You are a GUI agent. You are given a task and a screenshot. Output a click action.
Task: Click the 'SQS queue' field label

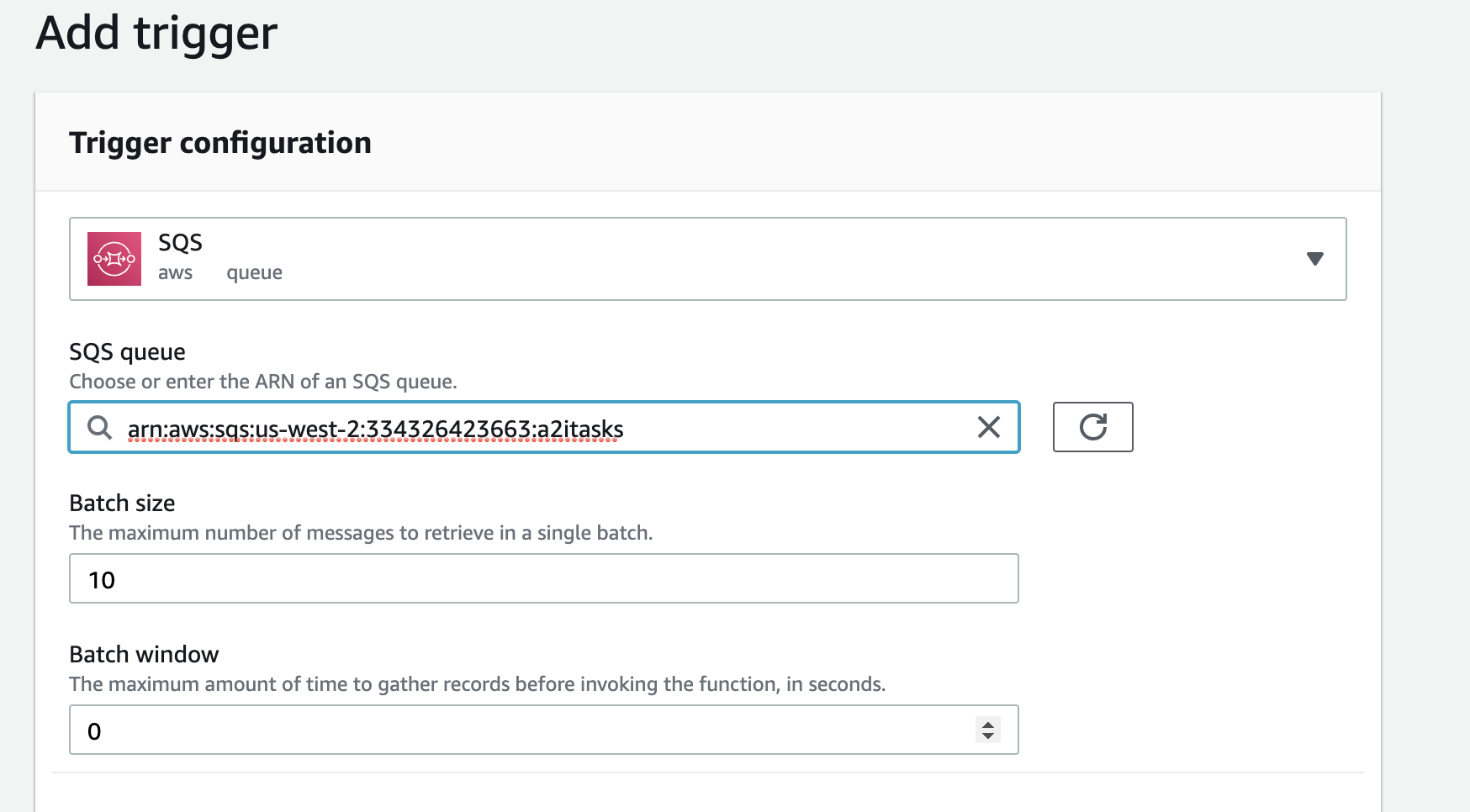(127, 351)
